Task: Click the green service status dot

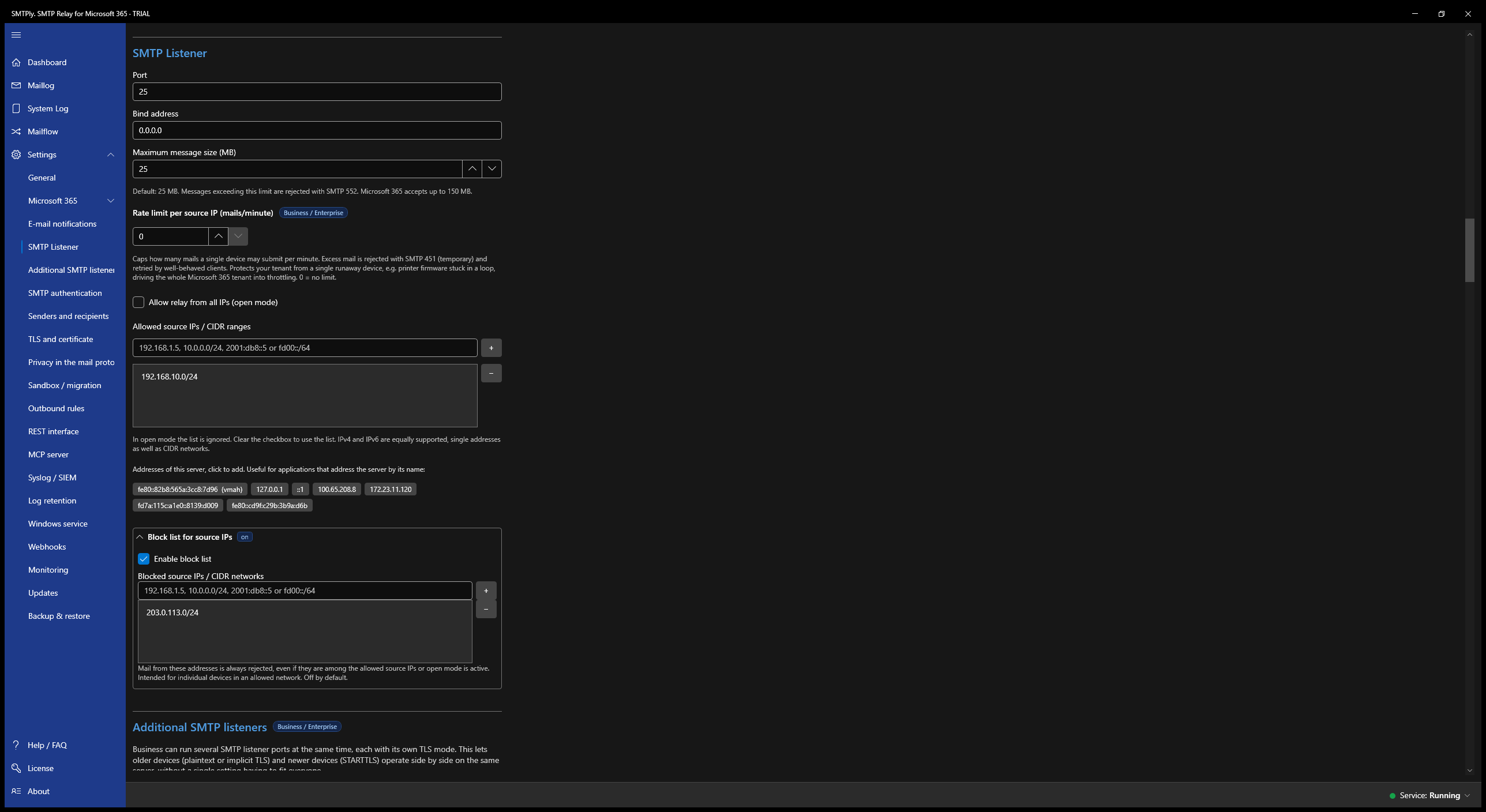Action: pos(1393,795)
